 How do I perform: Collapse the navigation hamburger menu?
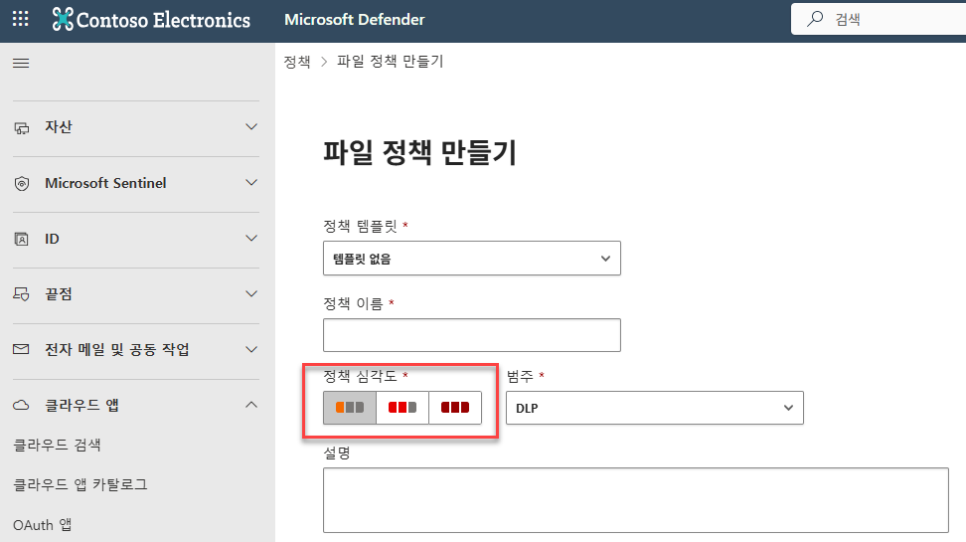click(21, 63)
